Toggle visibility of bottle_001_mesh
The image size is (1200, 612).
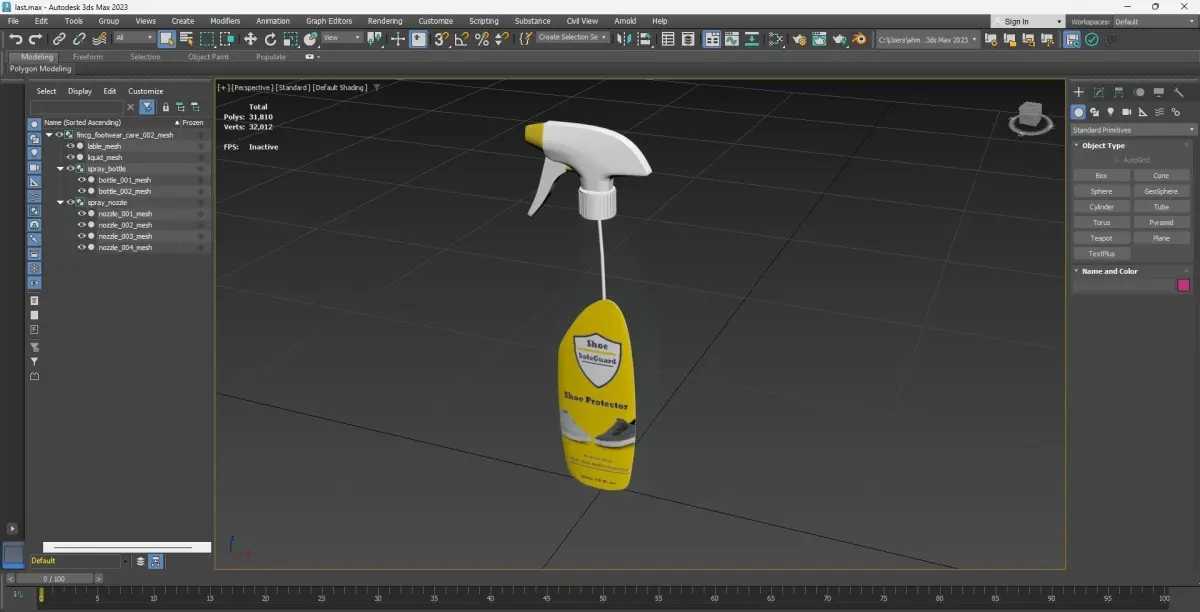pyautogui.click(x=82, y=180)
